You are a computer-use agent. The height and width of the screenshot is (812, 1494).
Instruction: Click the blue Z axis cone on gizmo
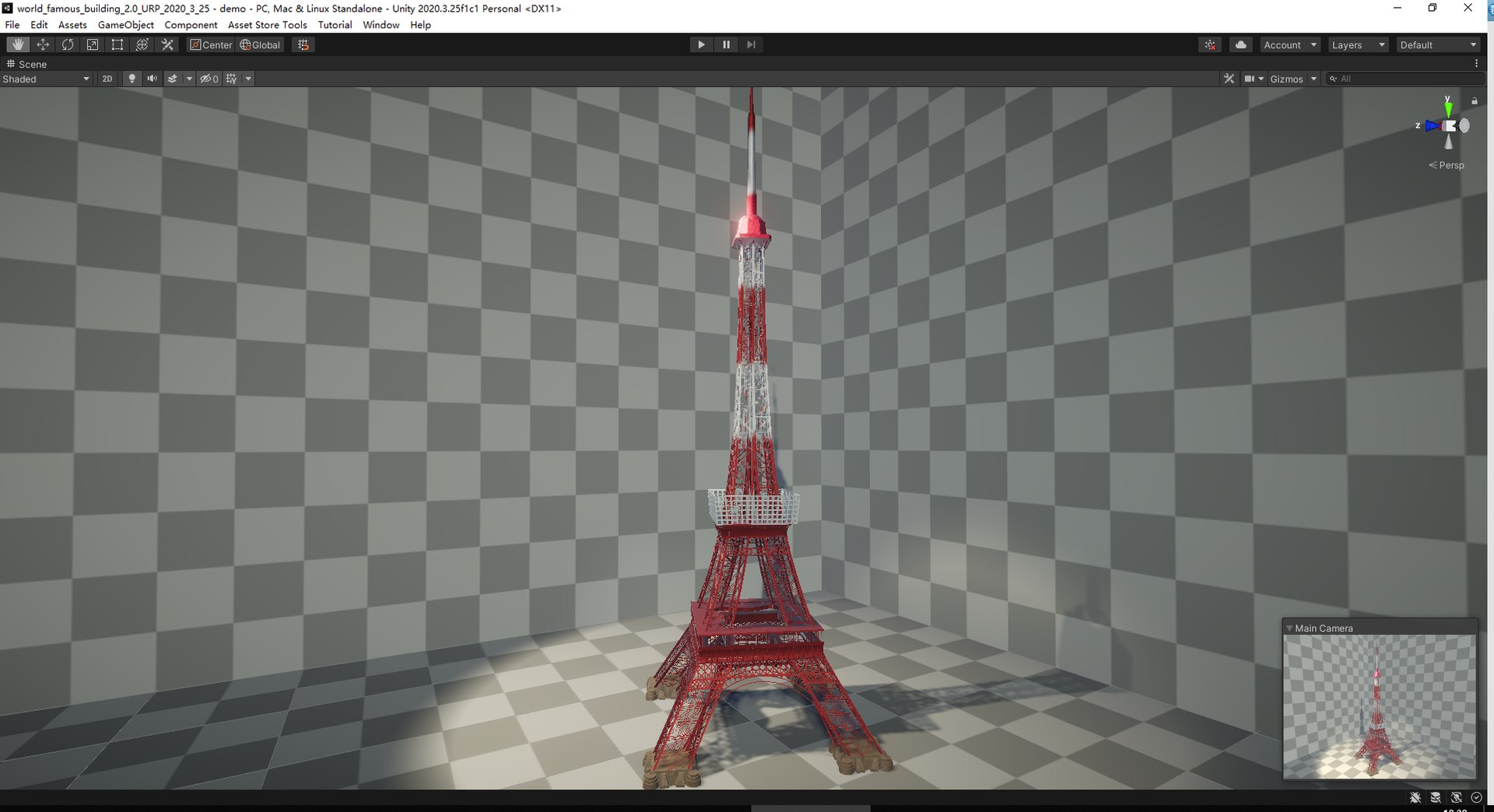pyautogui.click(x=1433, y=125)
